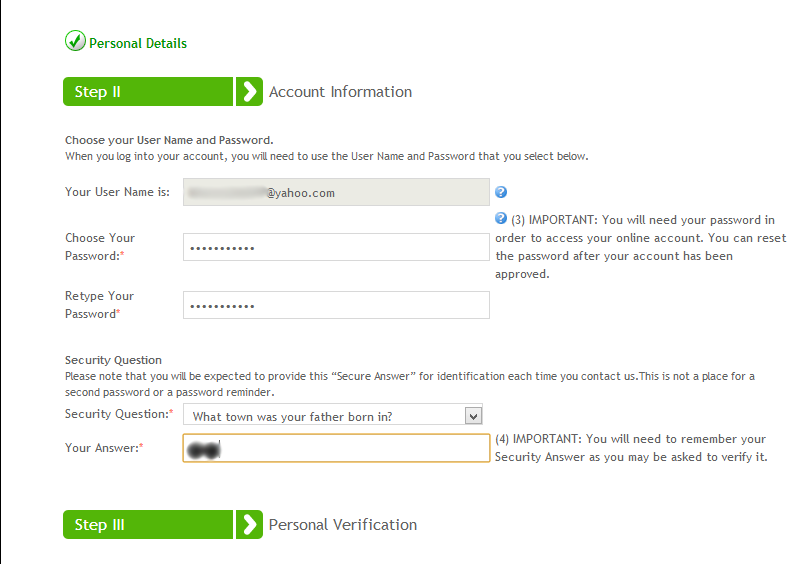Click the 'Your User Name is:' label
Screen dimensions: 793x564
(117, 192)
